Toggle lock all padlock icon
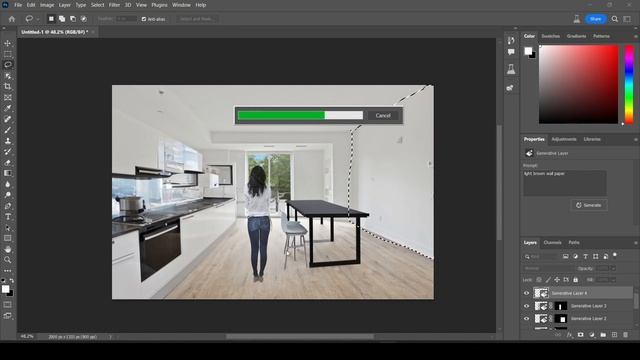 pyautogui.click(x=576, y=280)
